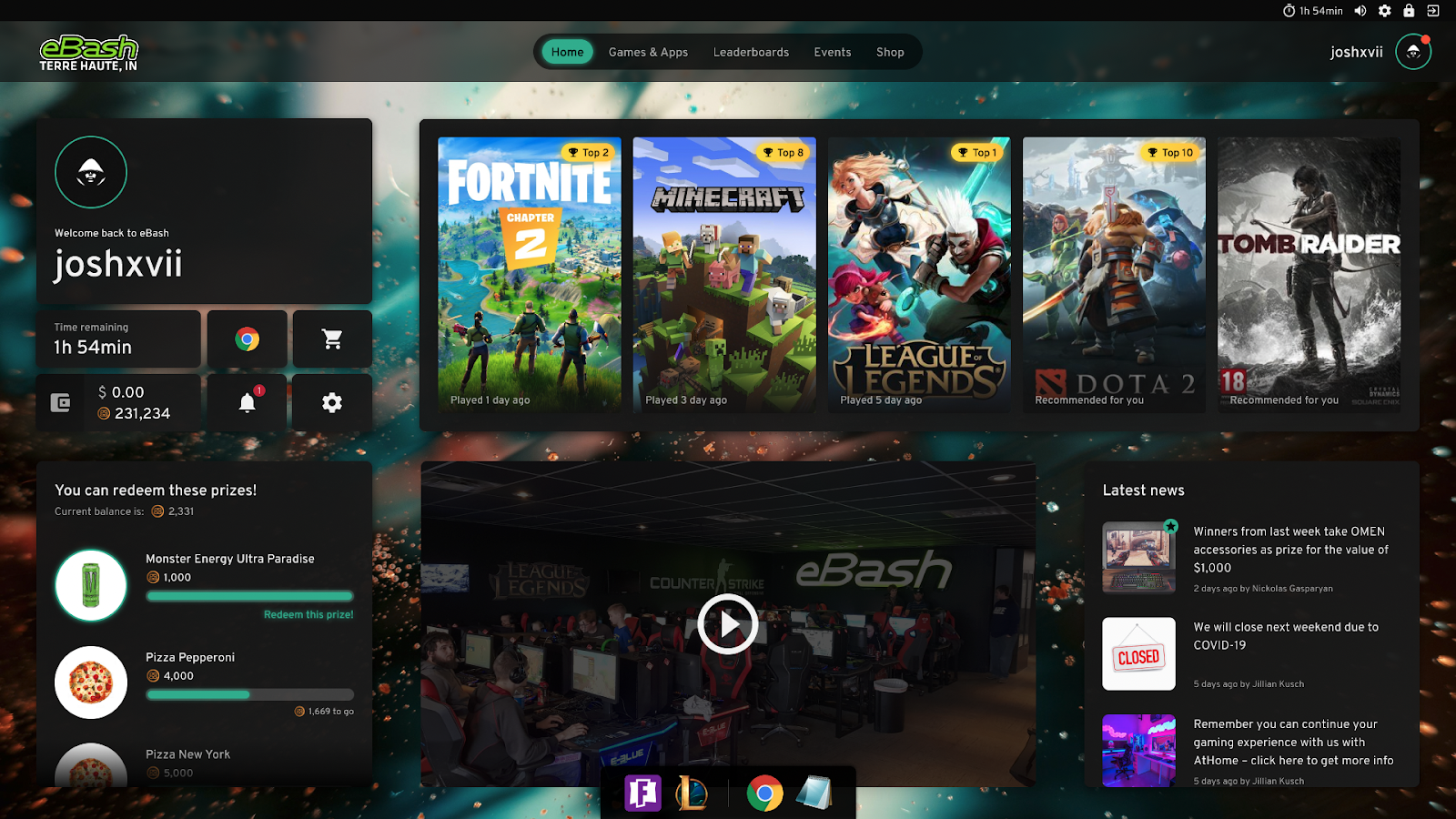Click joshxvii username in top bar

click(1356, 52)
